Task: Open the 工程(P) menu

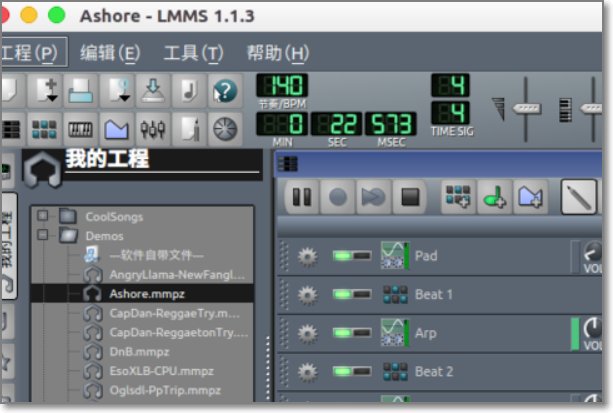Action: (28, 52)
